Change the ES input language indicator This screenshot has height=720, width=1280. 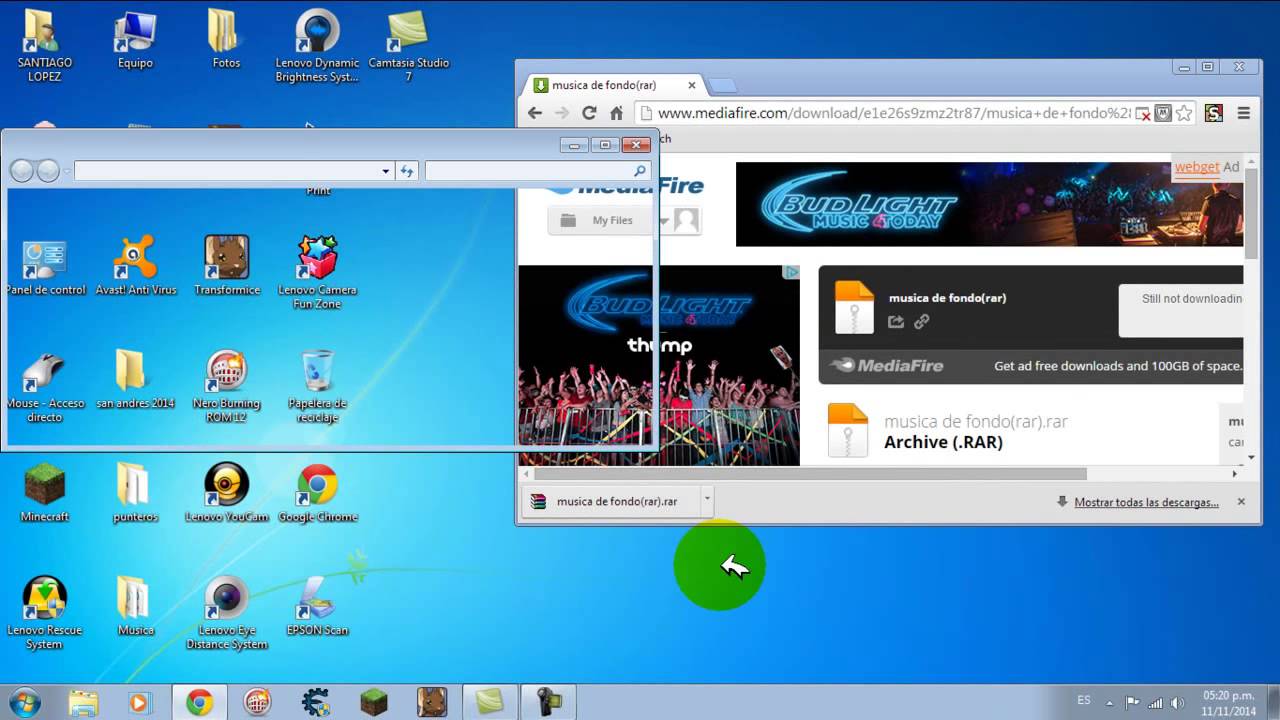1084,701
